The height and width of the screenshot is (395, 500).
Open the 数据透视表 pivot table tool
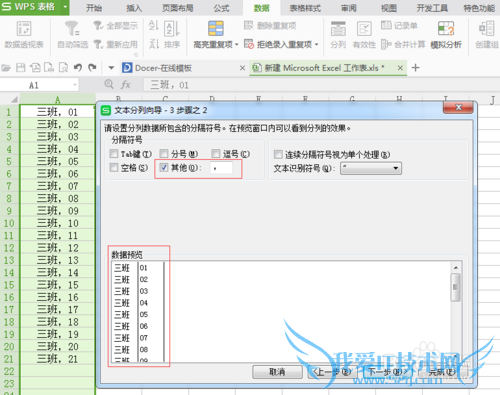click(x=24, y=34)
